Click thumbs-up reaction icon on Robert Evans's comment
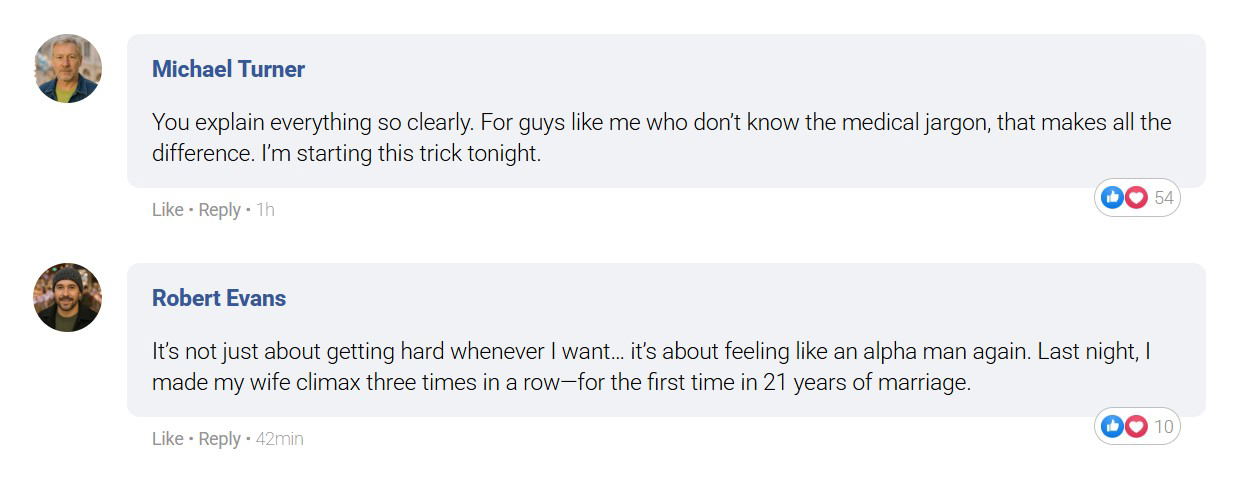1239x477 pixels. 1111,427
